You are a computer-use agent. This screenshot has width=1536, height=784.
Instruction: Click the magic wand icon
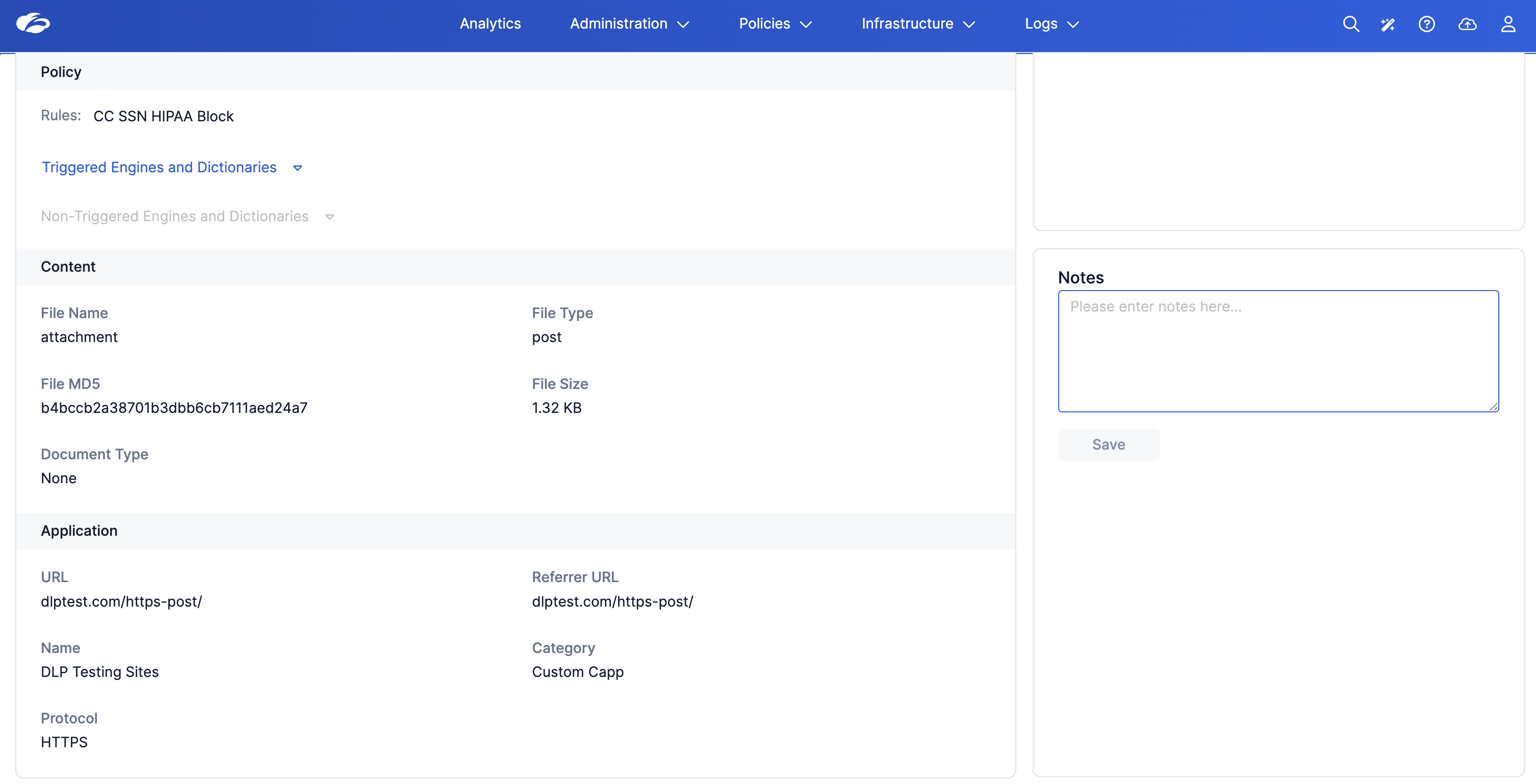coord(1388,24)
